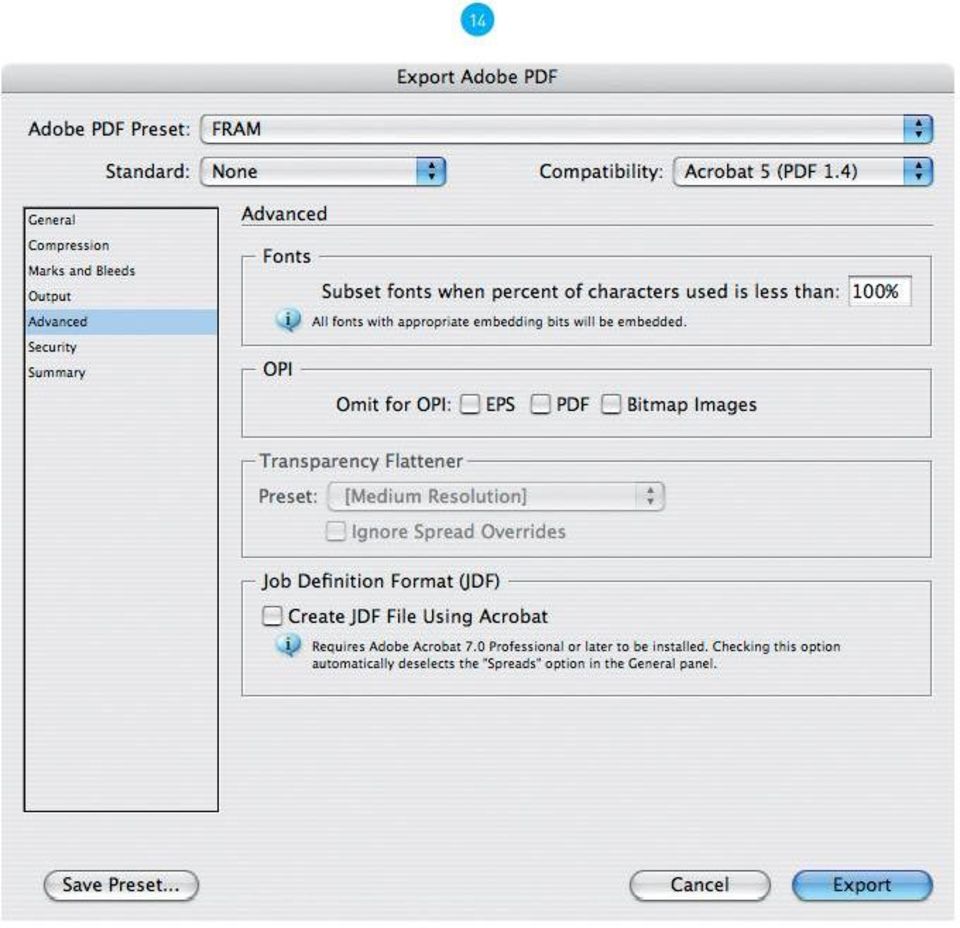
Task: Open the Transparency Flattener Preset dropdown
Action: pyautogui.click(x=496, y=496)
